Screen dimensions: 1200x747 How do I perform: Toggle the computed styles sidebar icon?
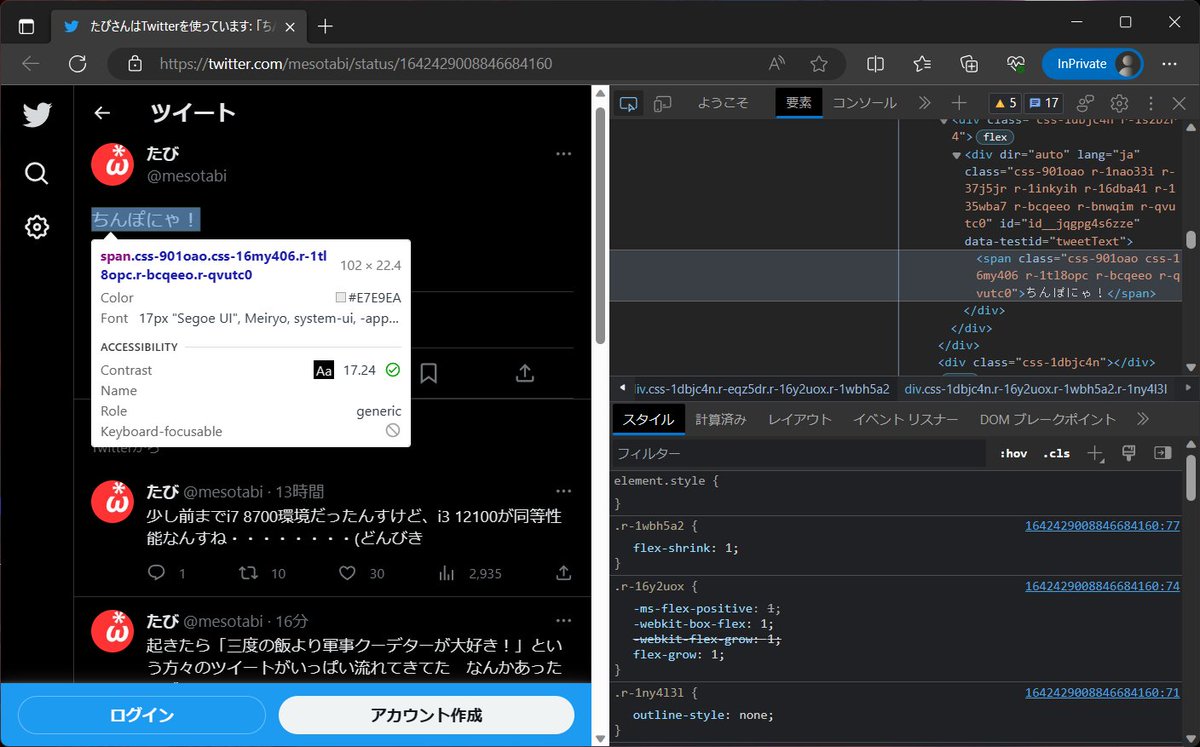pyautogui.click(x=1162, y=453)
